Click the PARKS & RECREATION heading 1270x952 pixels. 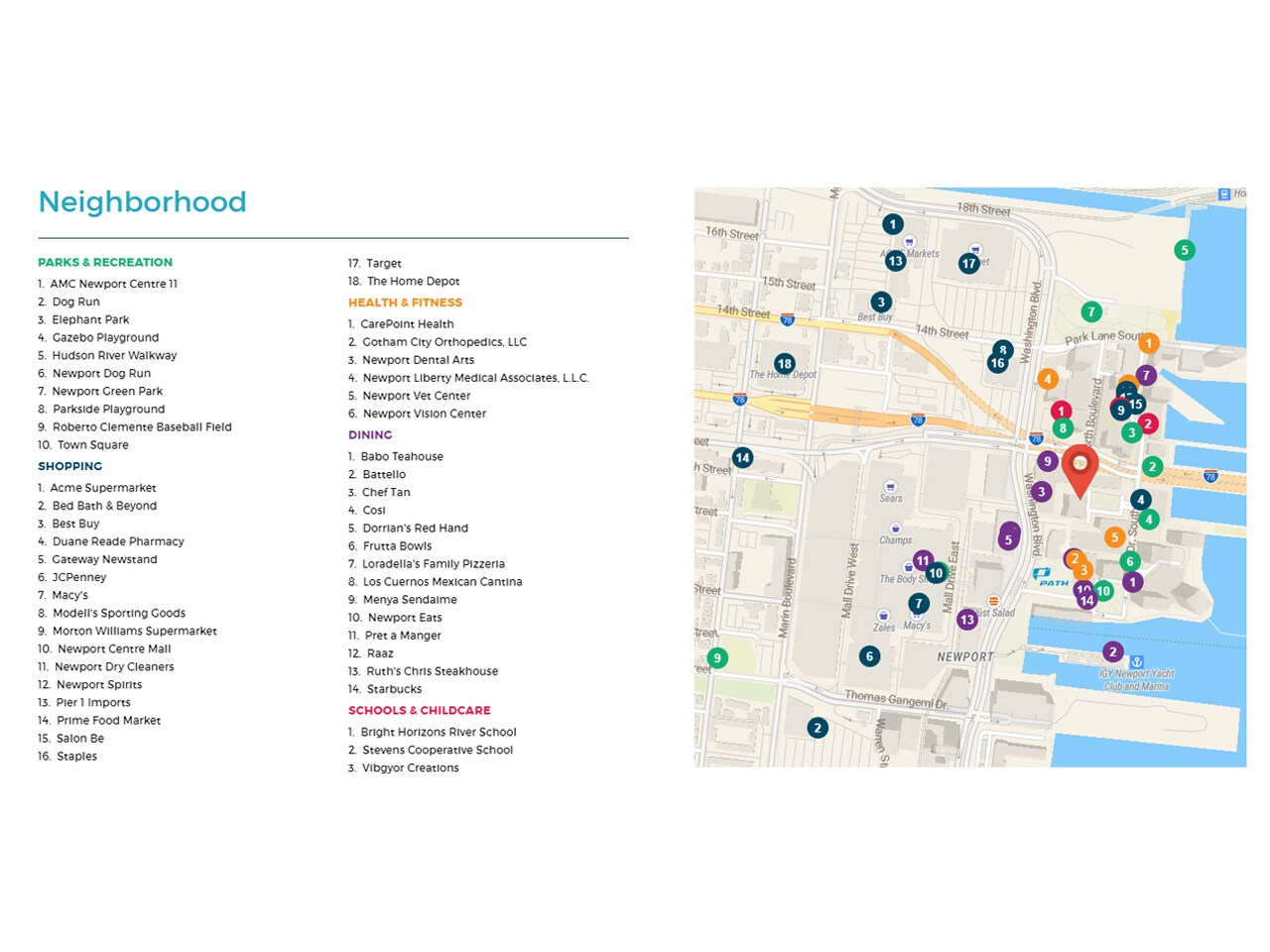coord(105,263)
